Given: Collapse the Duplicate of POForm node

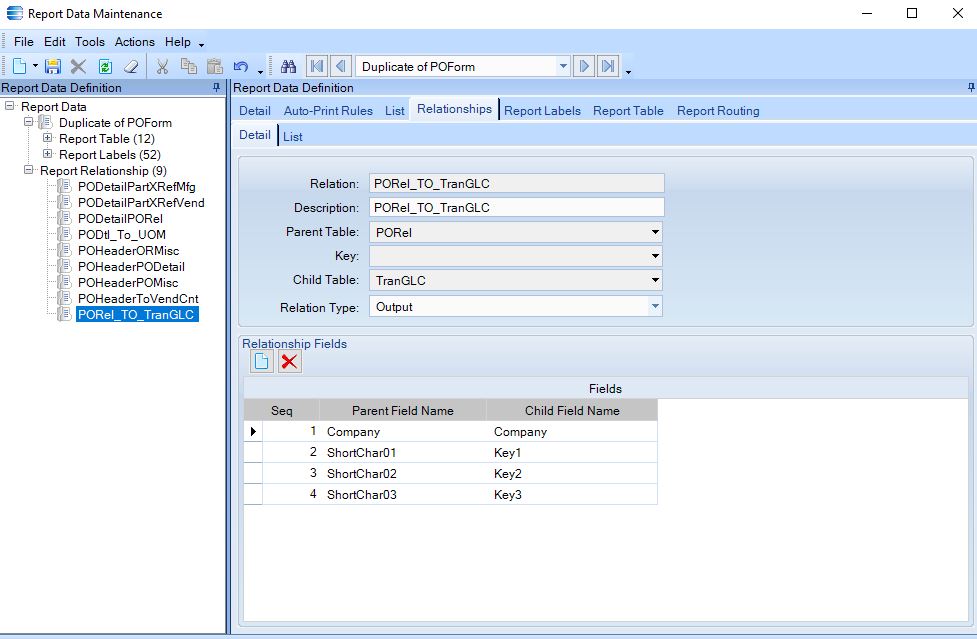Looking at the screenshot, I should (x=29, y=122).
